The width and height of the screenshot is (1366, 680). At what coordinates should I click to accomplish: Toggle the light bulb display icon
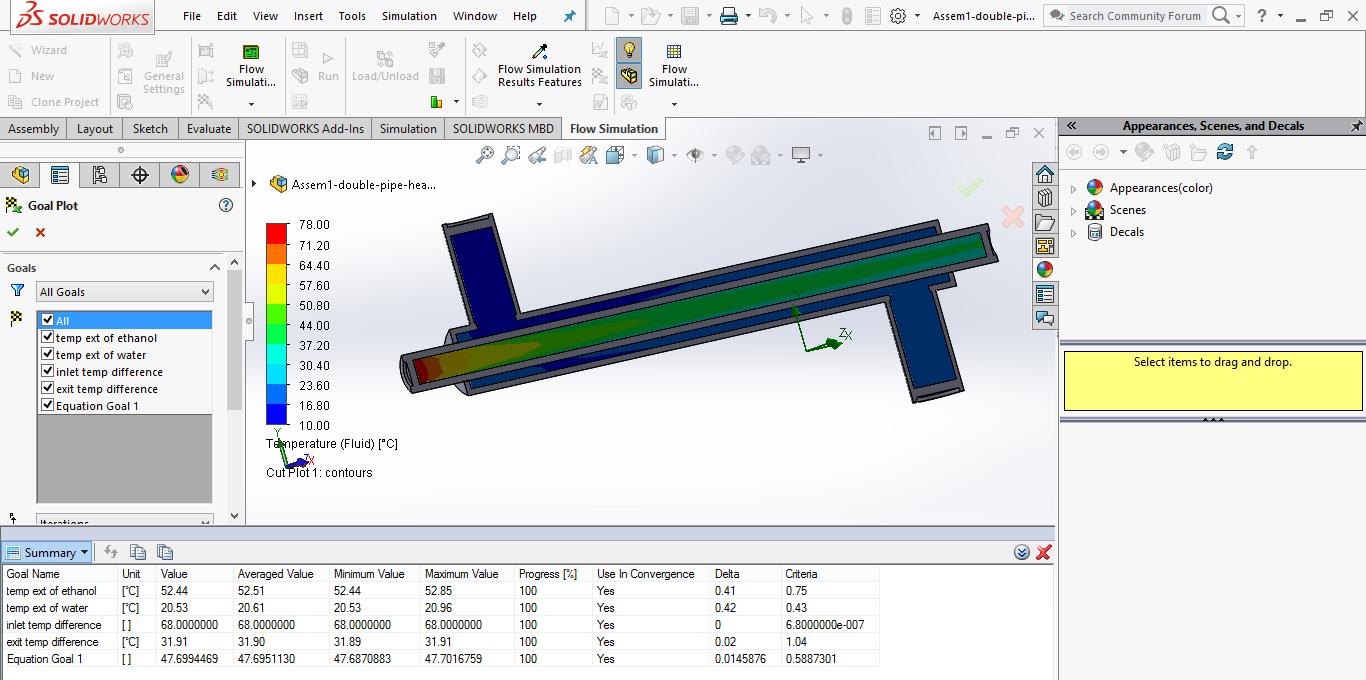pyautogui.click(x=629, y=50)
